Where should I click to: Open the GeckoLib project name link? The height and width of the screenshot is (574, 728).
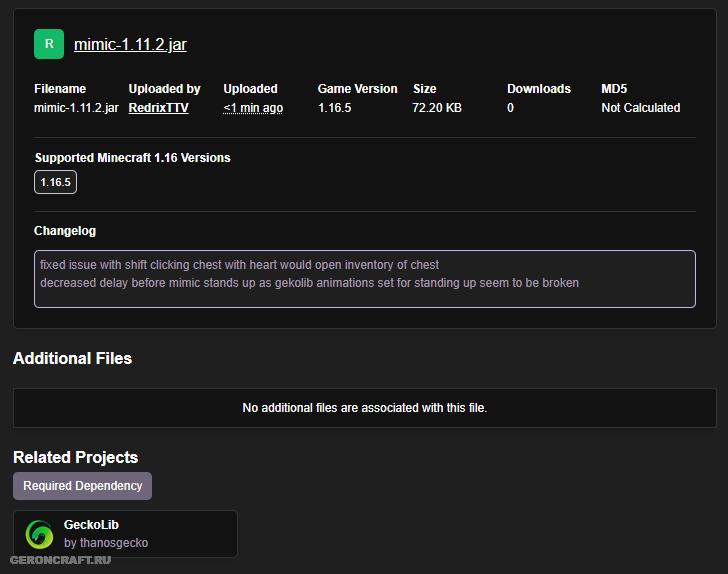click(91, 525)
